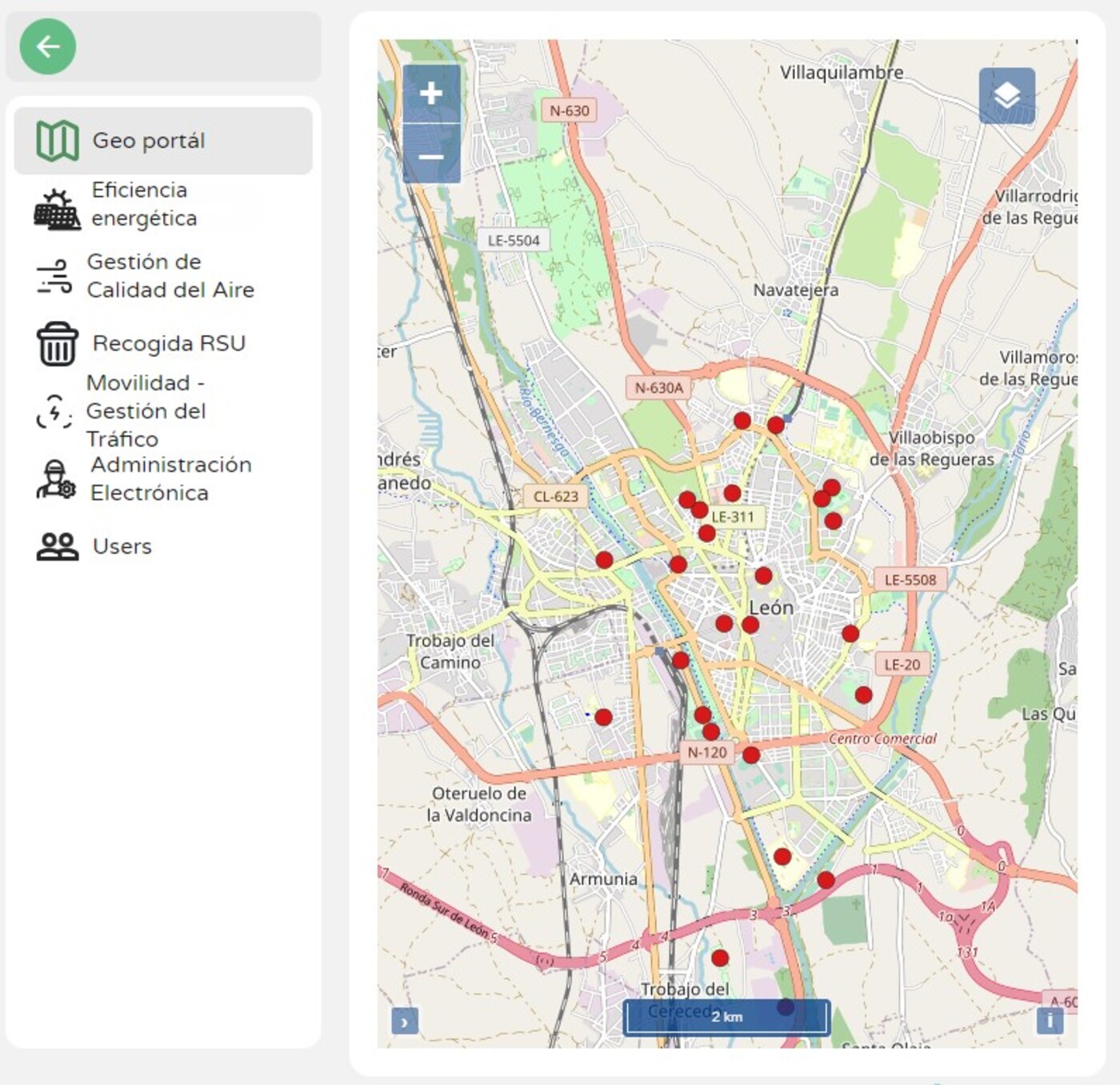
Task: Open Geo portál menu entry
Action: [x=163, y=141]
